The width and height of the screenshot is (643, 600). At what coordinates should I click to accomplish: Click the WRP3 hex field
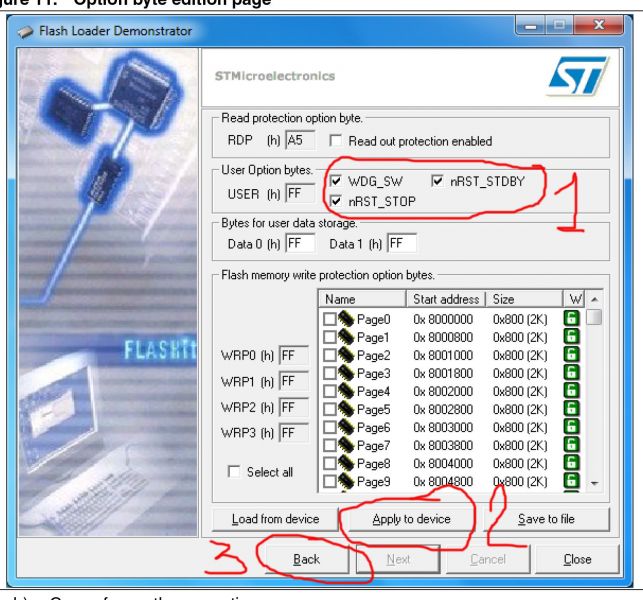pos(294,433)
